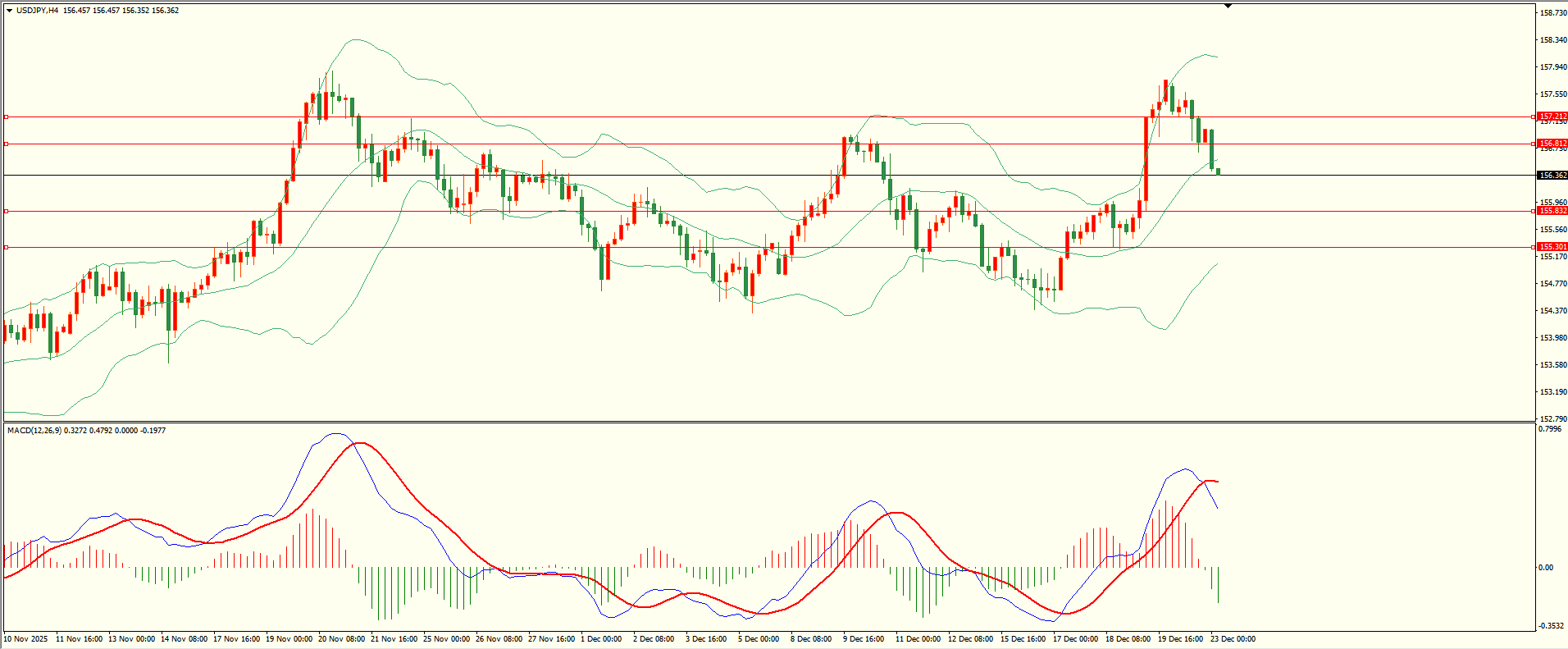1568x649 pixels.
Task: Select left-edge handle of the 157.212 line
Action: [7, 117]
